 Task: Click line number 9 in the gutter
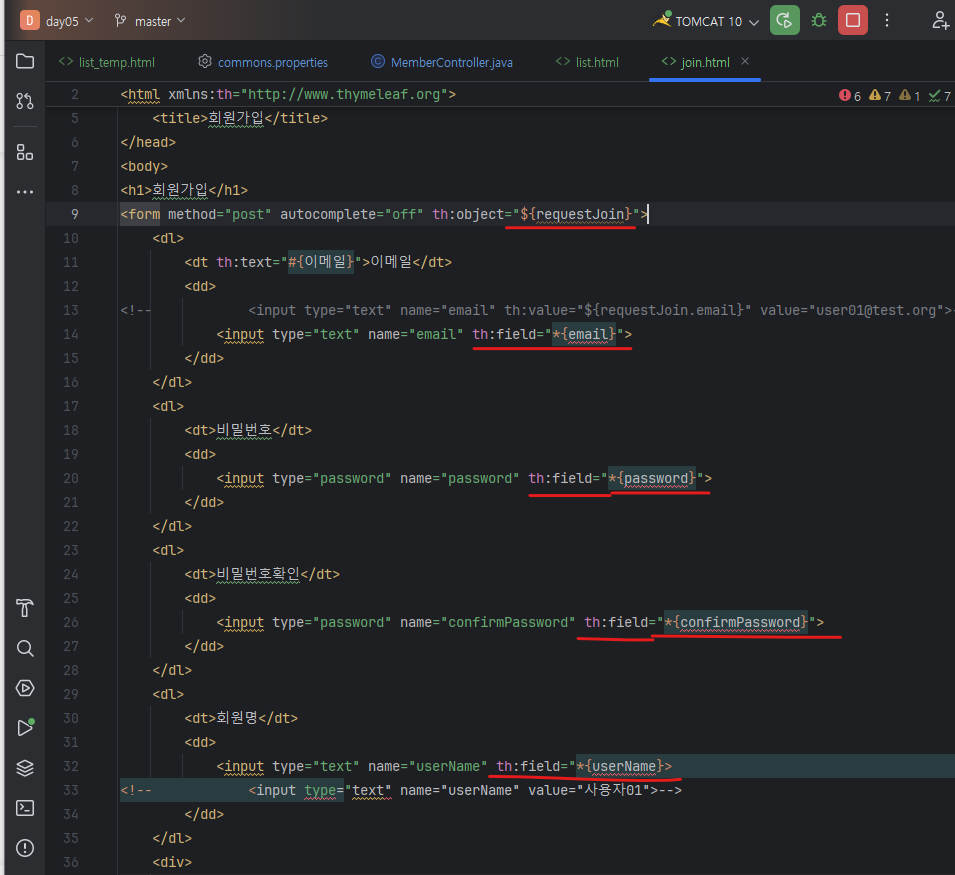74,214
